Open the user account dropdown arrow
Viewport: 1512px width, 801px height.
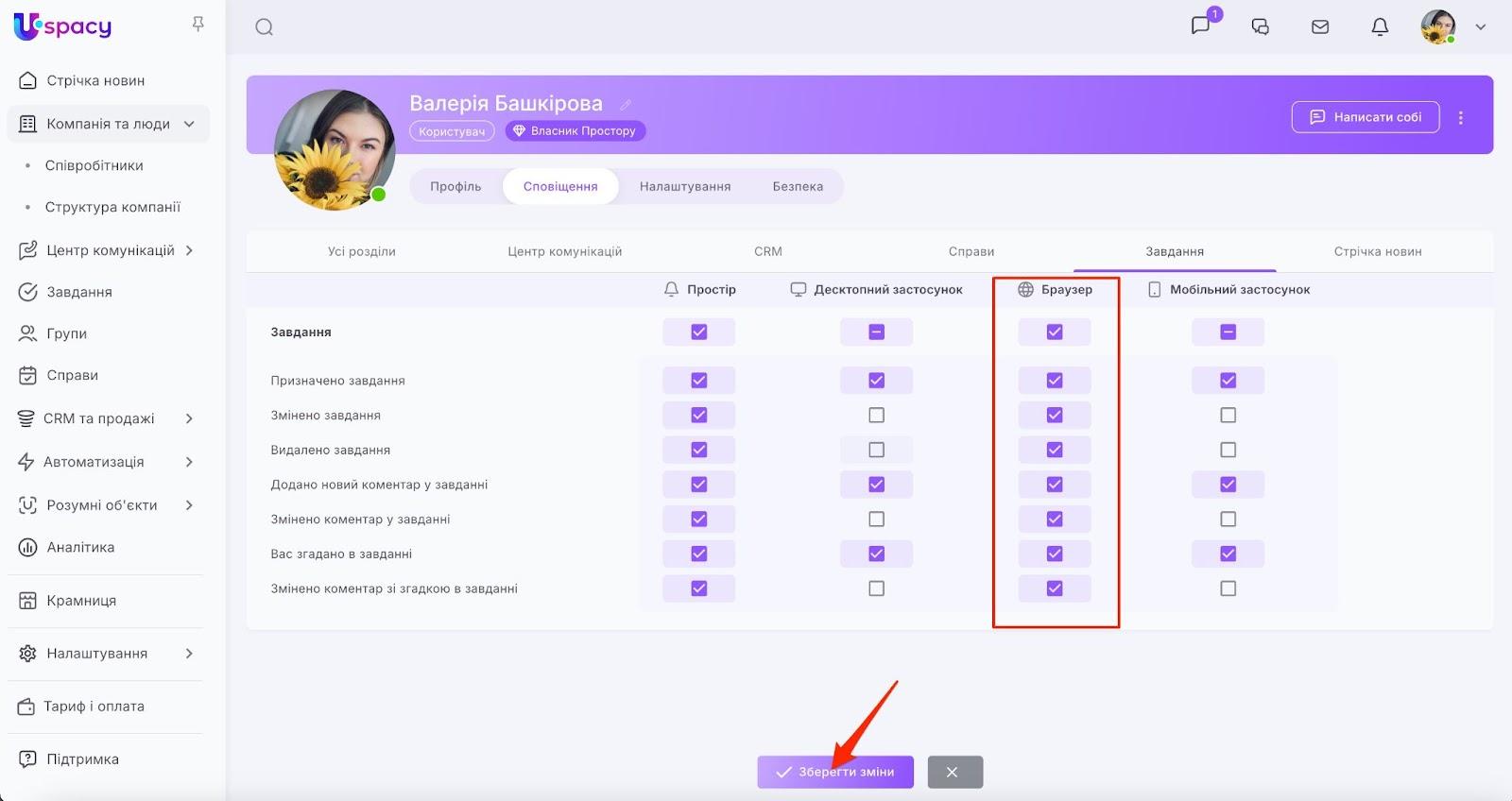(x=1481, y=26)
